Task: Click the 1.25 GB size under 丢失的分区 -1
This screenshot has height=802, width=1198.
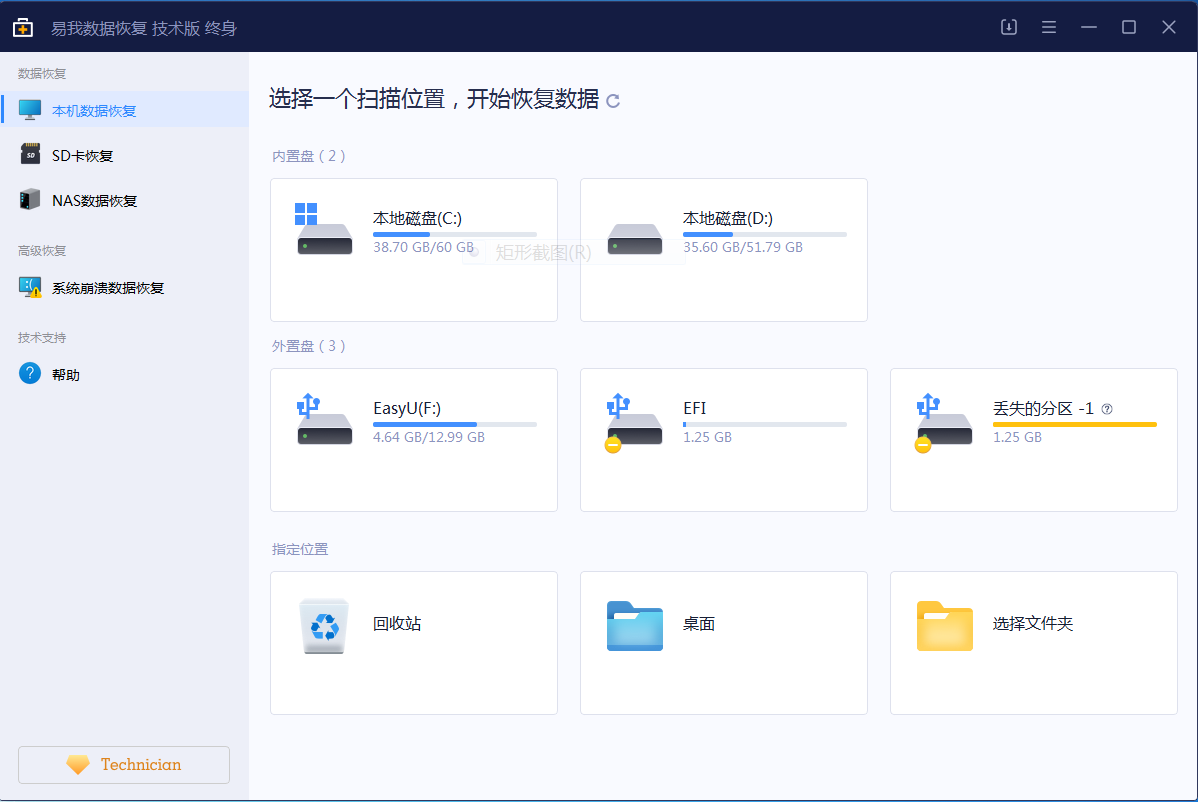Action: (1017, 437)
